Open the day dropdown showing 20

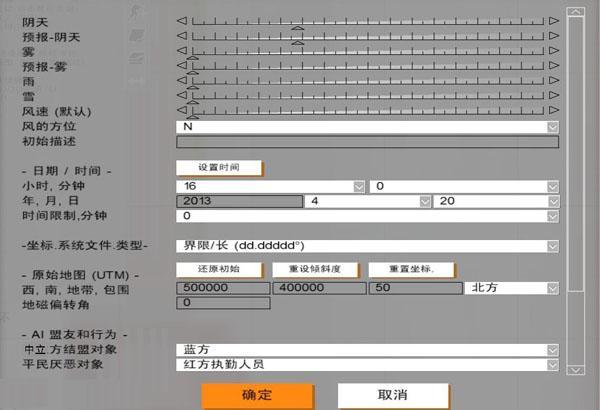click(x=496, y=201)
